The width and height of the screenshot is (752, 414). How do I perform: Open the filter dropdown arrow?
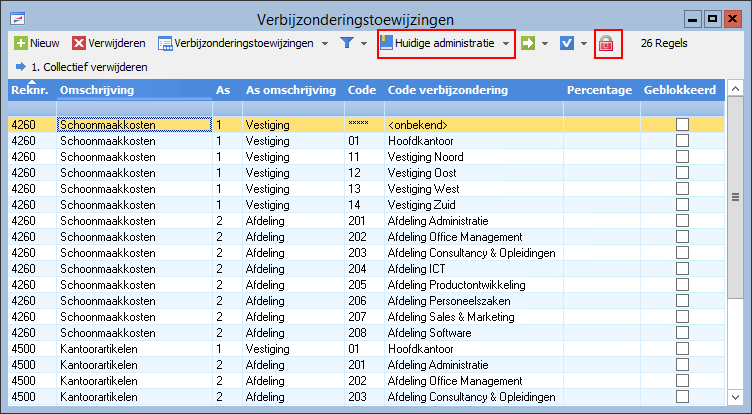point(364,44)
